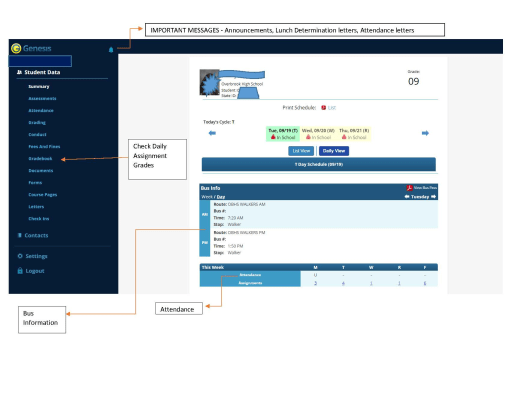512x396 pixels.
Task: Open Conduct in the sidebar
Action: [x=37, y=134]
